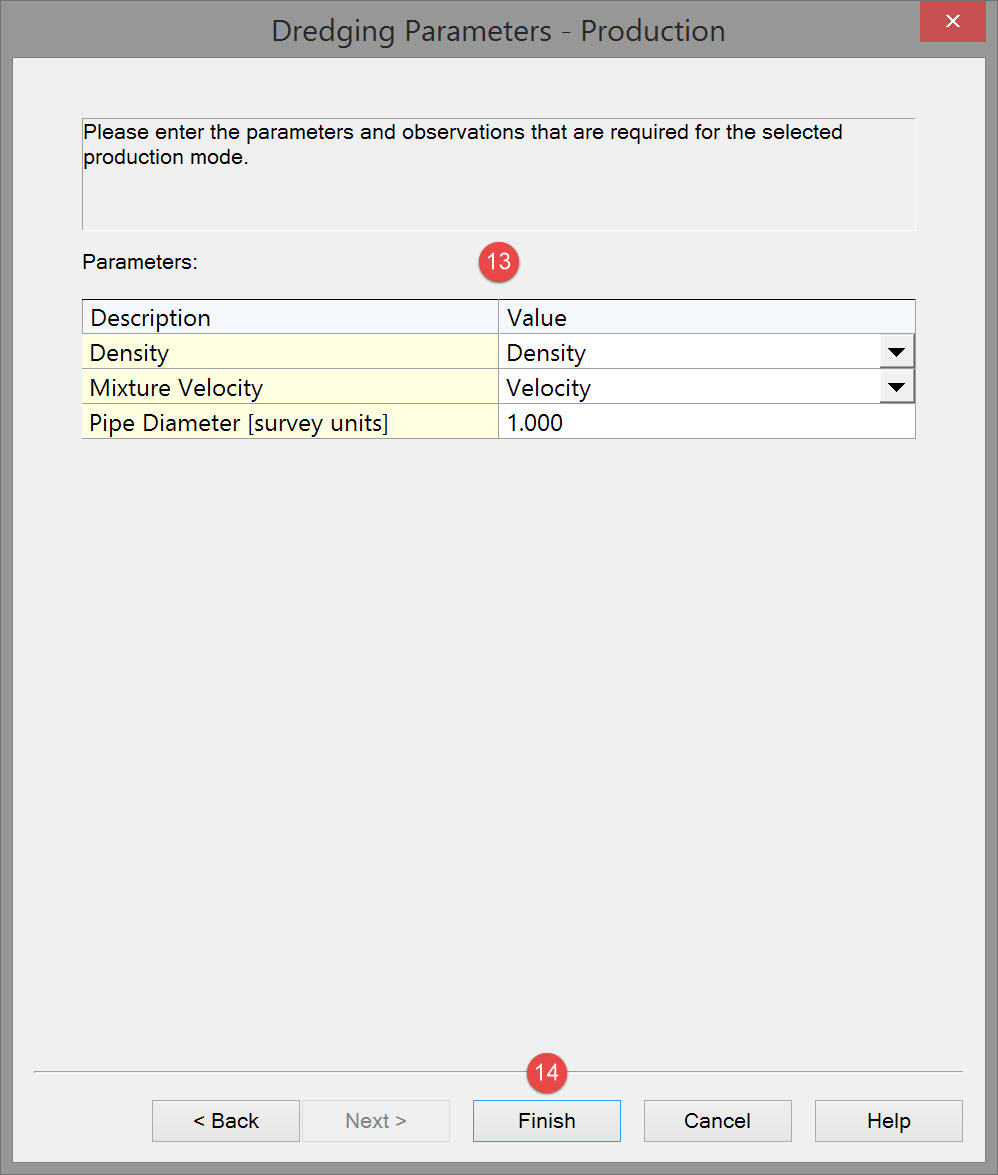Image resolution: width=998 pixels, height=1175 pixels.
Task: Click the red badge numbered 14
Action: (x=547, y=1073)
